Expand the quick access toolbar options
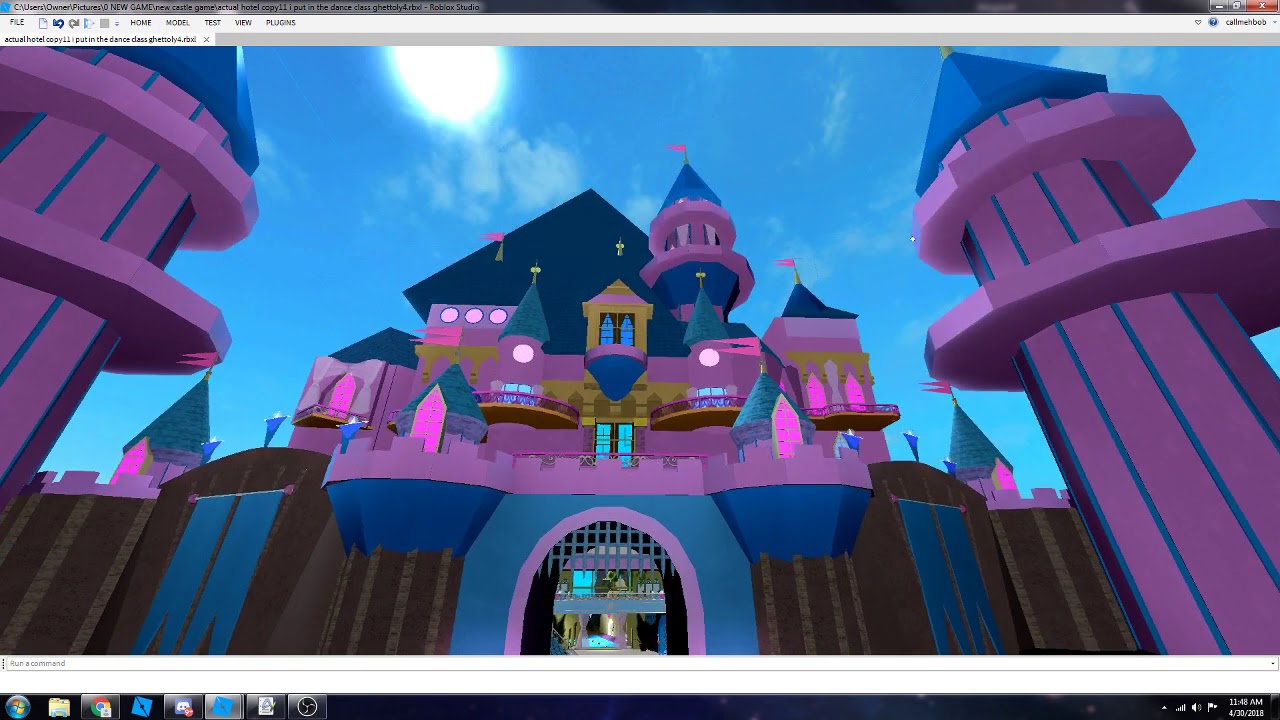 117,23
